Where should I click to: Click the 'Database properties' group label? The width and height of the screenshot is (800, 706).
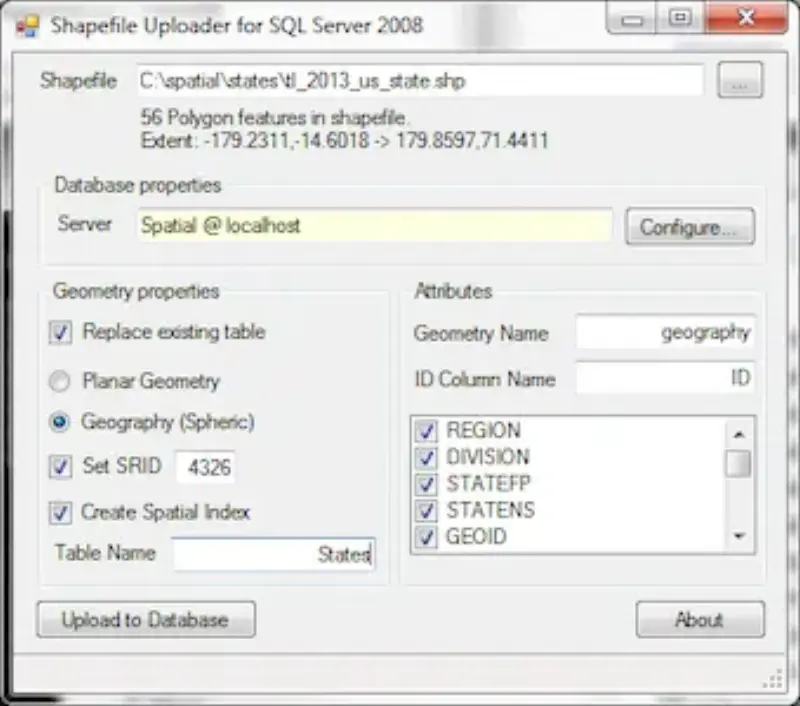(138, 185)
